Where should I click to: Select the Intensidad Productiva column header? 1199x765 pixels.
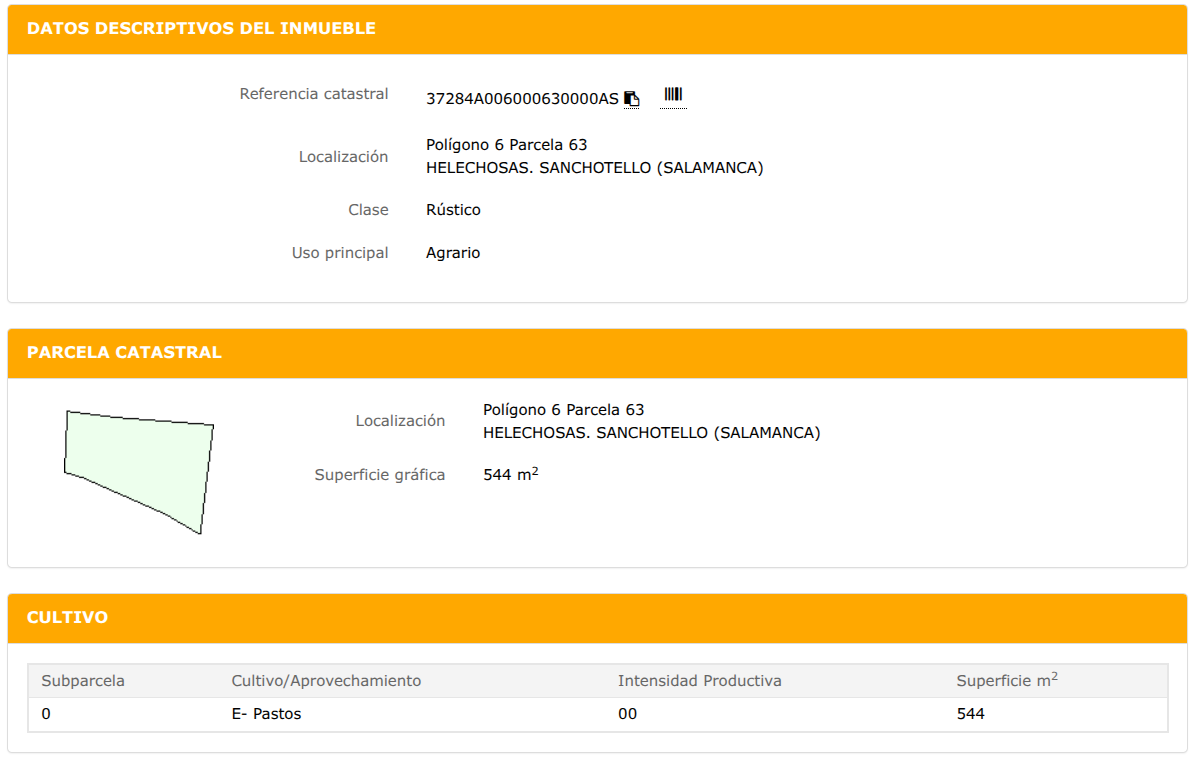[700, 681]
